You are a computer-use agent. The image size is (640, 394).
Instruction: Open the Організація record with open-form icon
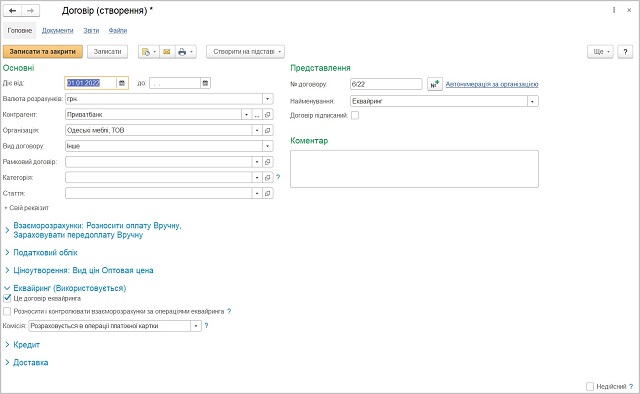[x=268, y=130]
